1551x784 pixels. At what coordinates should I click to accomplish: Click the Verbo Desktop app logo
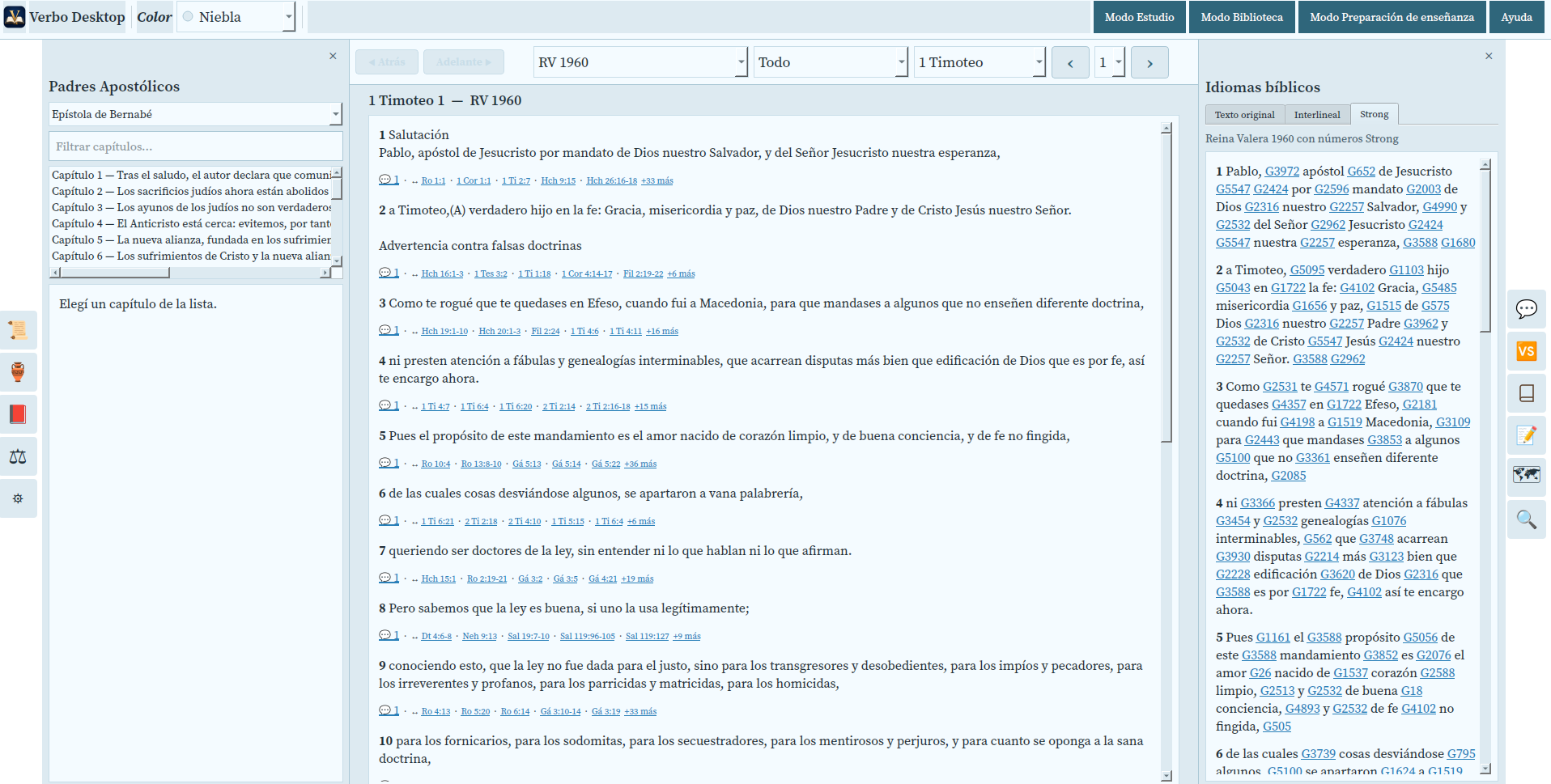15,17
